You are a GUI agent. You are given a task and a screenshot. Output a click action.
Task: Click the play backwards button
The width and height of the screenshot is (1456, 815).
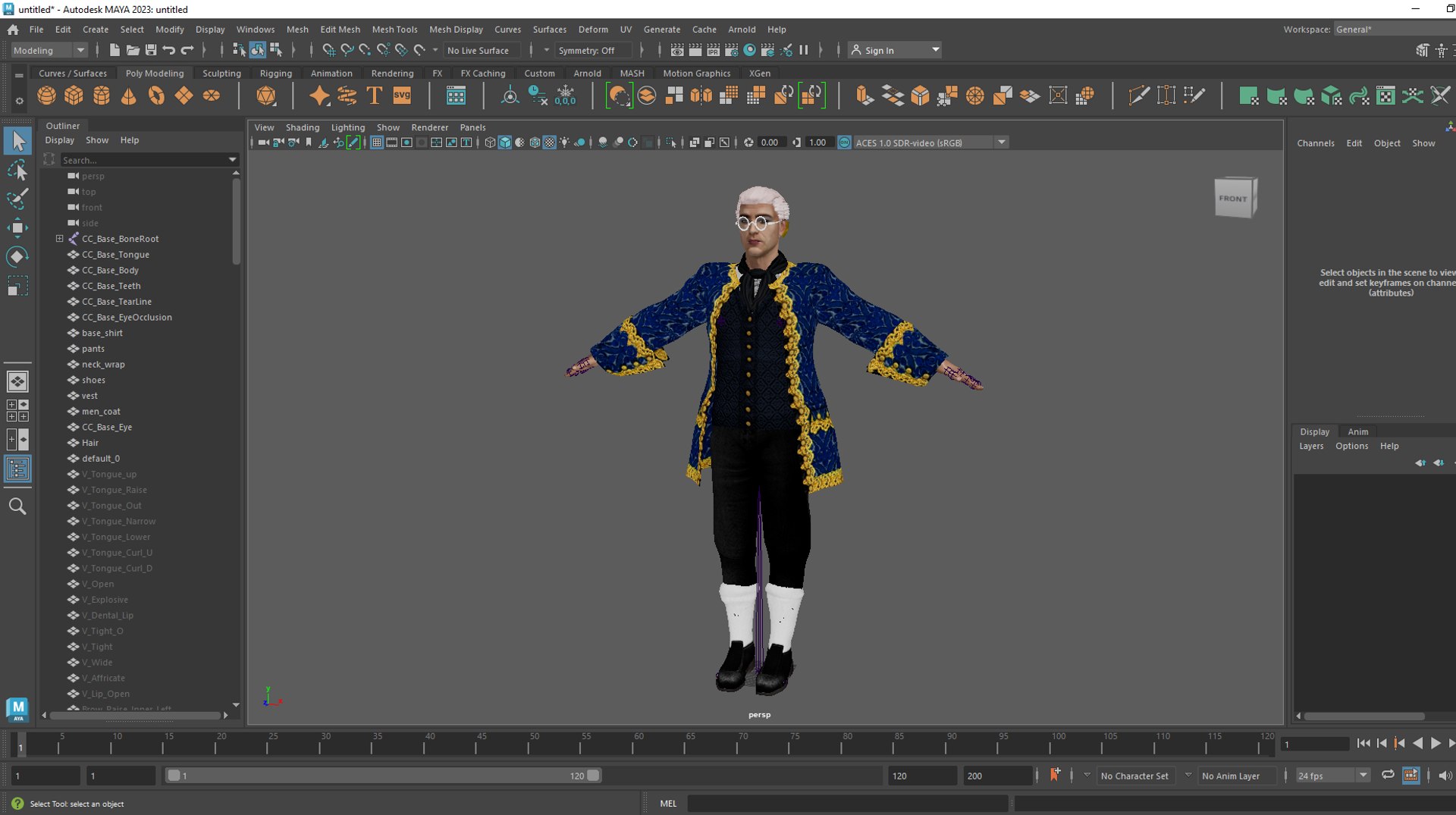click(x=1417, y=744)
